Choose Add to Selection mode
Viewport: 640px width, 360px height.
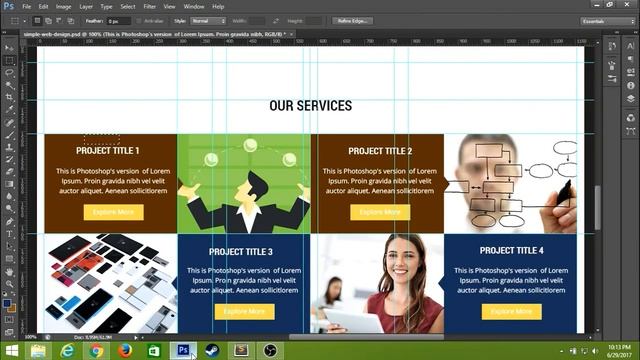(x=48, y=21)
